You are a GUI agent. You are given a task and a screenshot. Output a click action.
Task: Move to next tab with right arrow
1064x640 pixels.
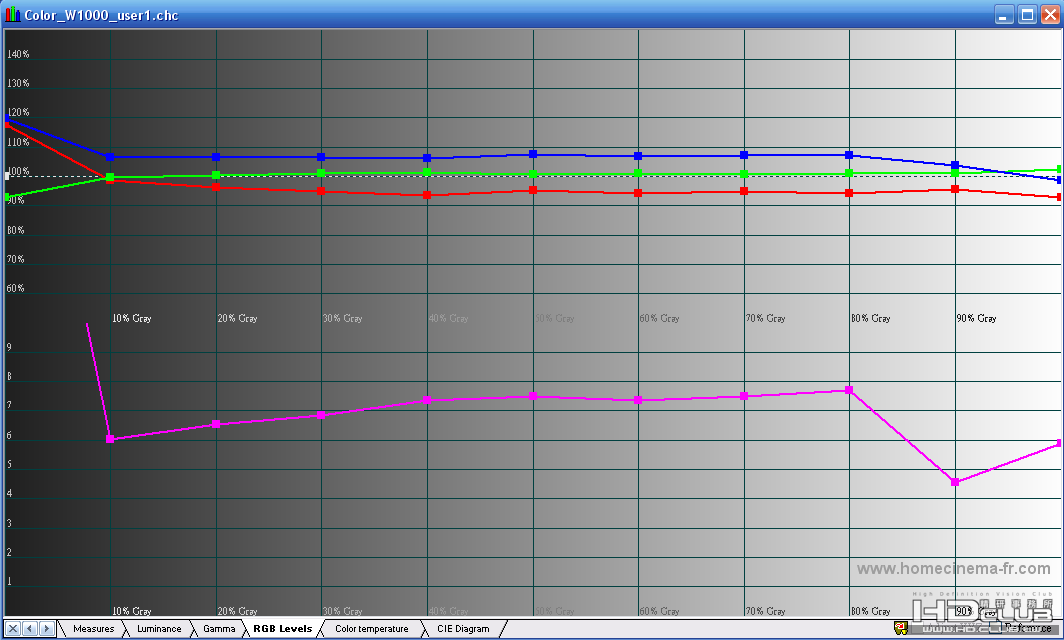[47, 628]
